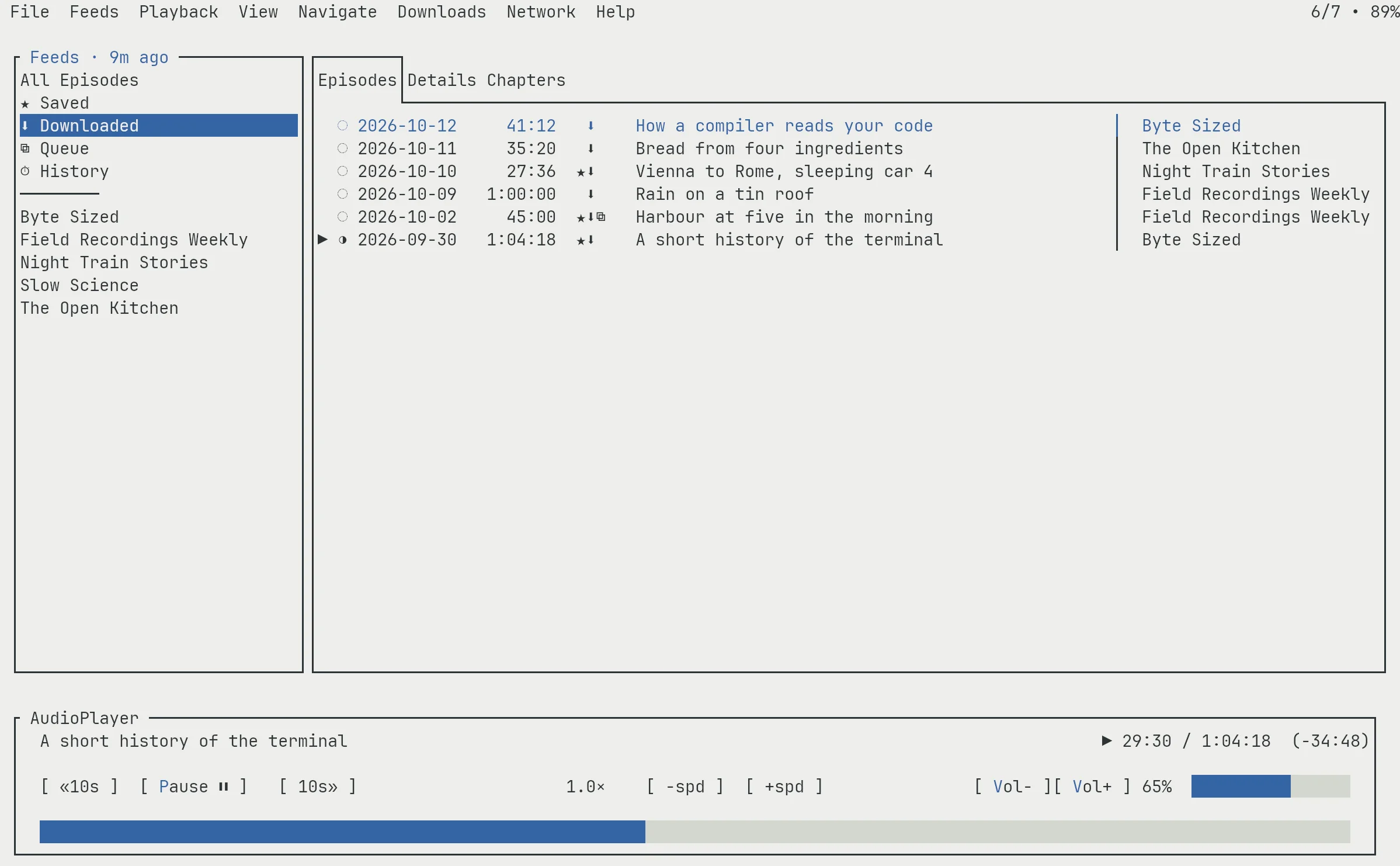1400x866 pixels.
Task: Click queue icon on Harbour at five row
Action: 601,217
